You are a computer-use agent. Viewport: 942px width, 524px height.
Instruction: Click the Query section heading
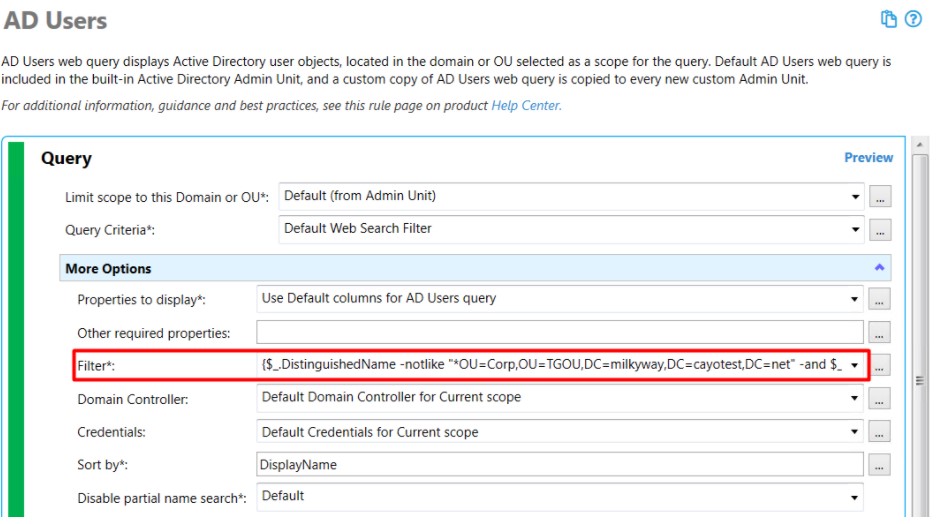pyautogui.click(x=66, y=159)
